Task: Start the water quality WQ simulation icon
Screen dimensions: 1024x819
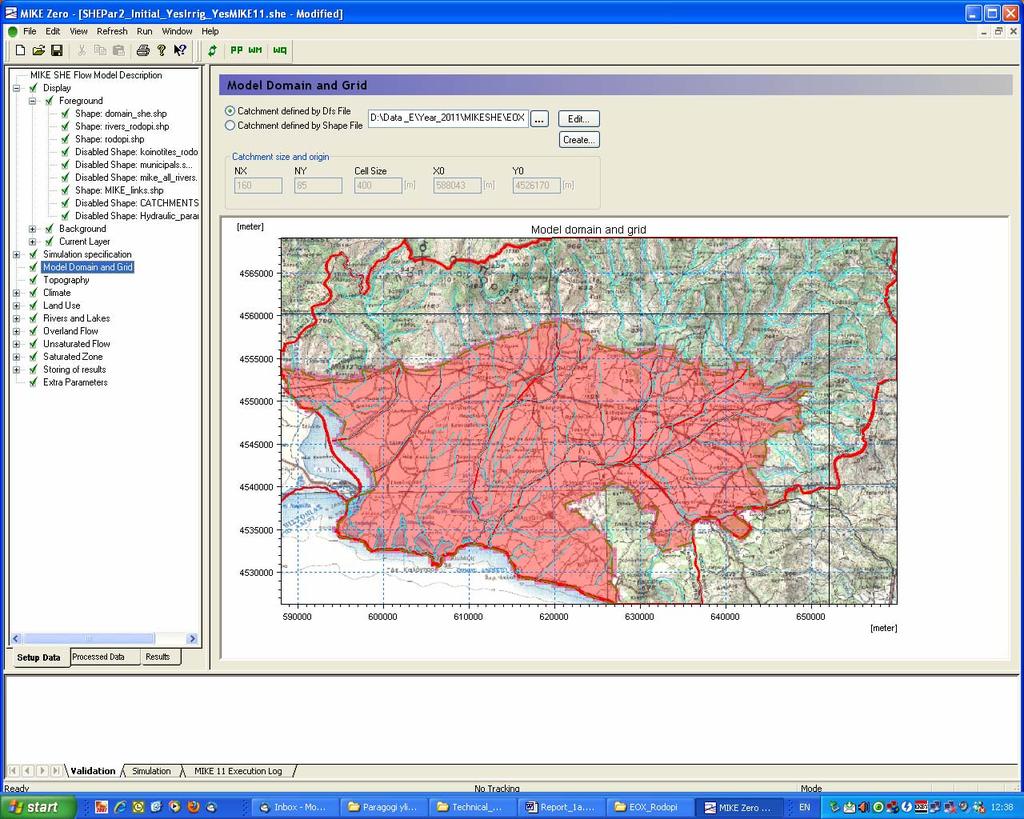Action: (280, 50)
